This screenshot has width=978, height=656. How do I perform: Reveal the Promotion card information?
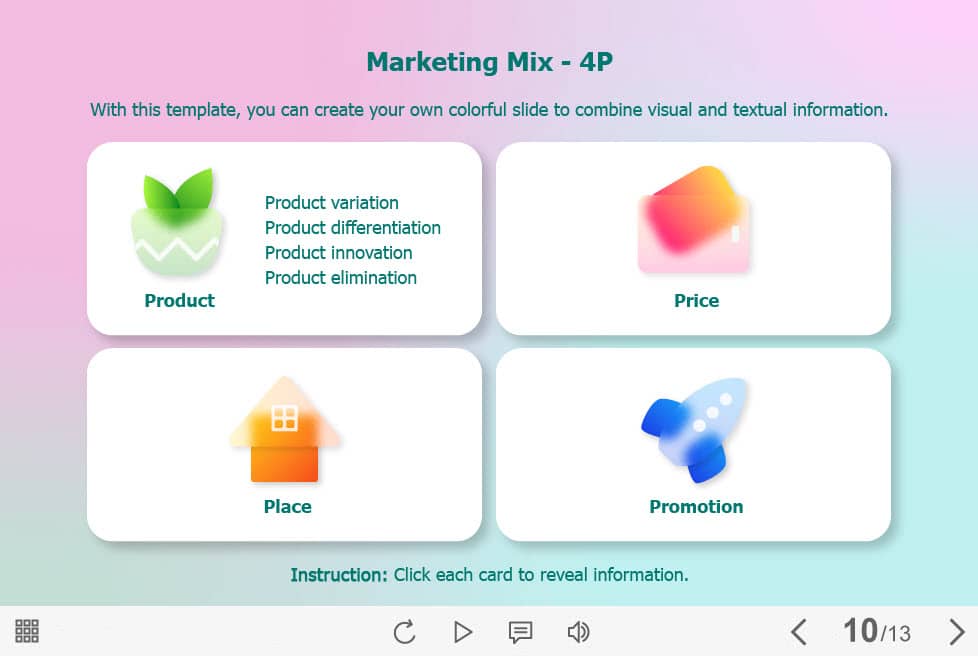point(696,507)
